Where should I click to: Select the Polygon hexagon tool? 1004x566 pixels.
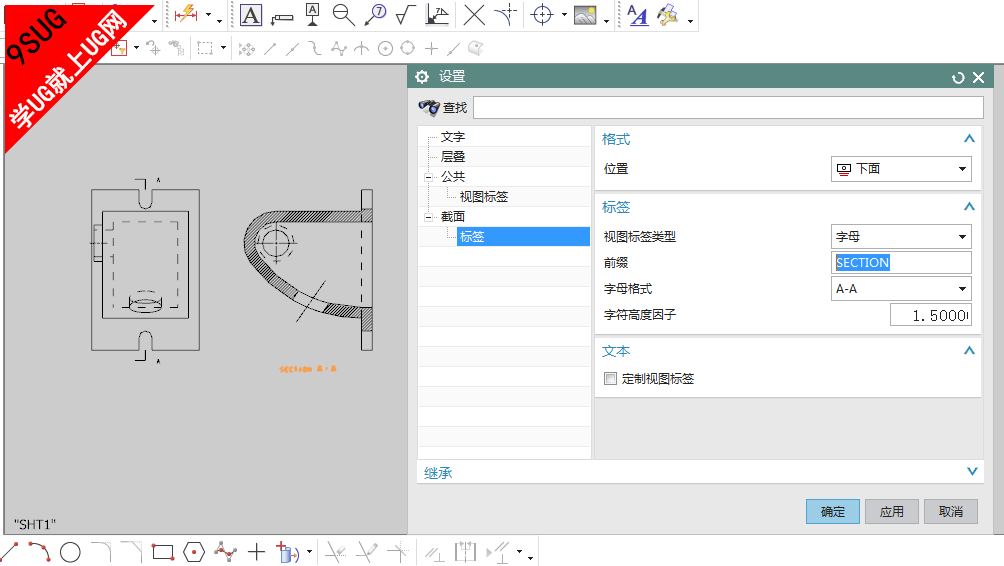pyautogui.click(x=193, y=552)
